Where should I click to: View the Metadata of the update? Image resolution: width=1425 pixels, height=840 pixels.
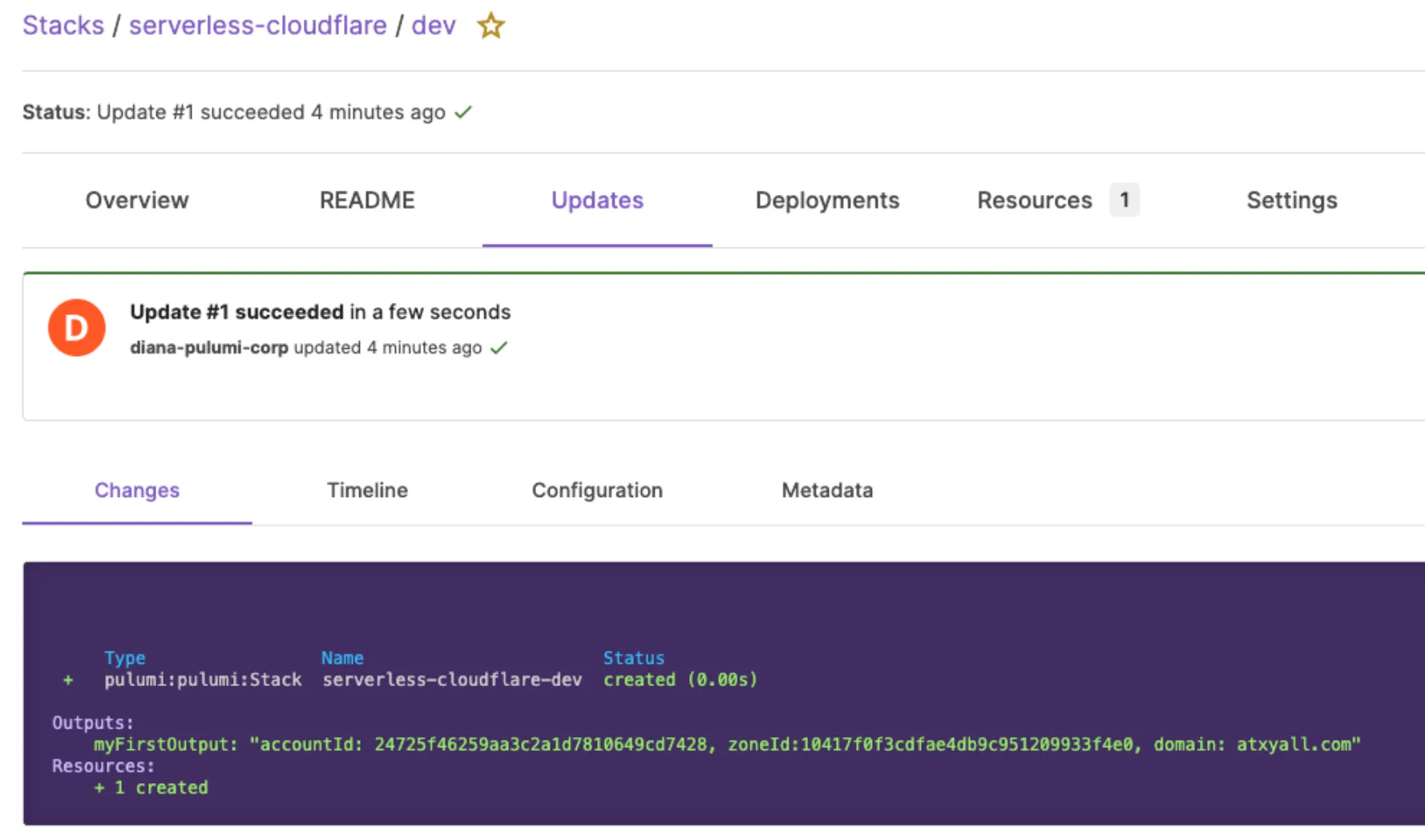coord(827,490)
